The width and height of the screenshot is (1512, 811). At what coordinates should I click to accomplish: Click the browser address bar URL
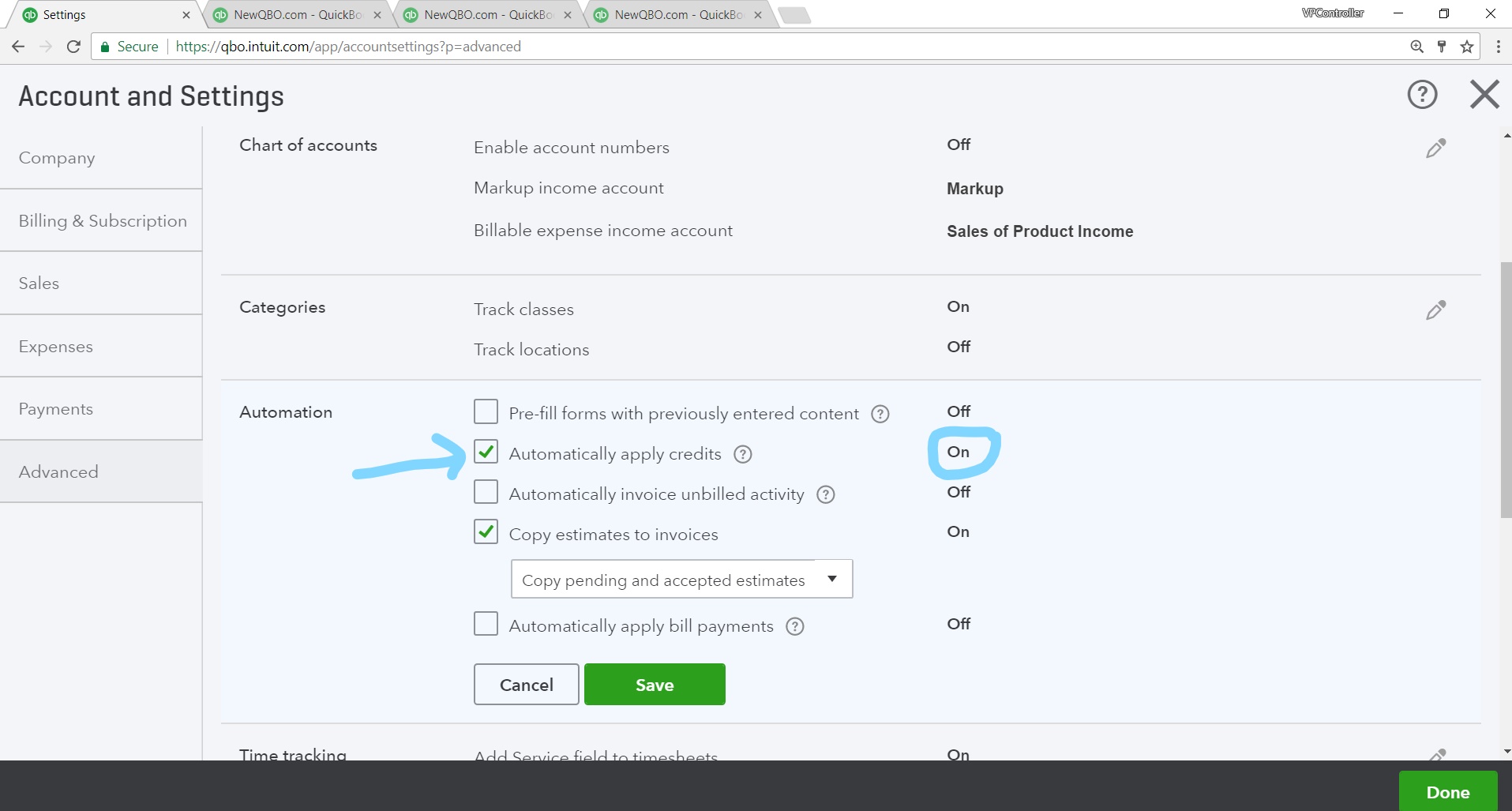click(x=347, y=47)
